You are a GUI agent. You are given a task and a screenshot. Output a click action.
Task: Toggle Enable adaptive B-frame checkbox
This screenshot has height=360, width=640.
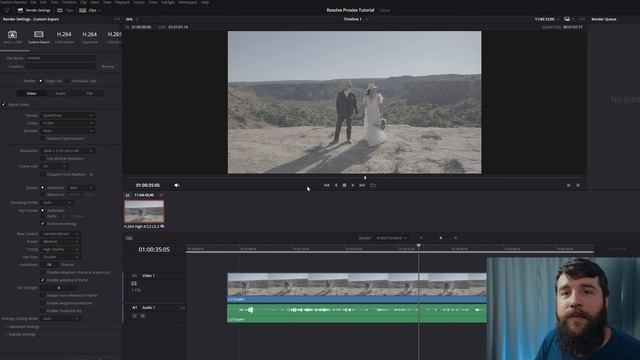tap(42, 280)
